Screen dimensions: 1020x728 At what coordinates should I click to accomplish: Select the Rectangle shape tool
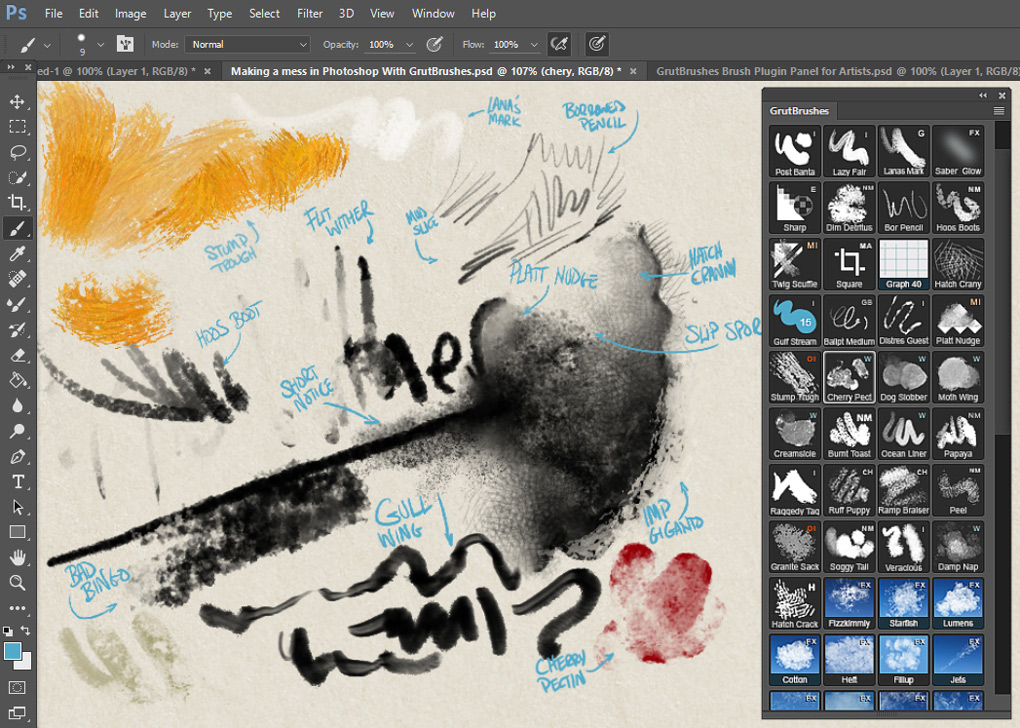[18, 532]
